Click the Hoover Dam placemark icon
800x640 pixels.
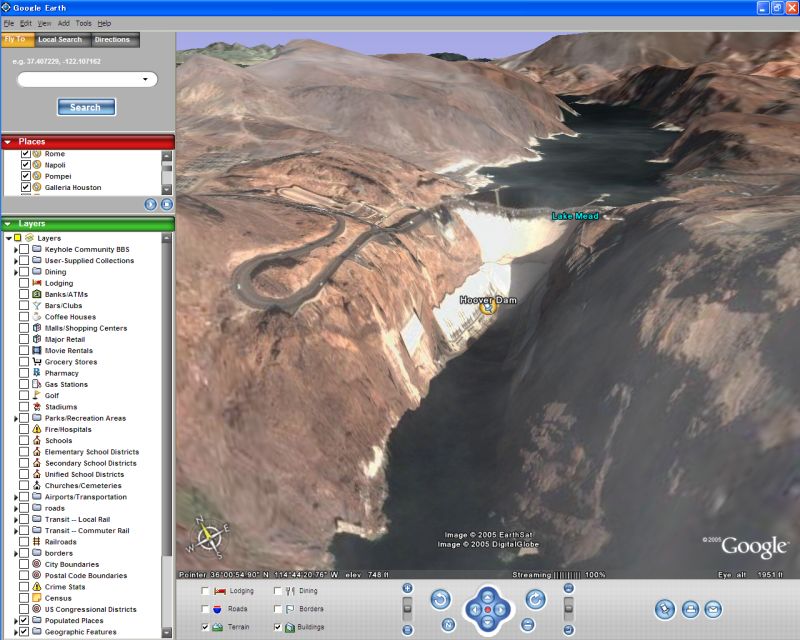(x=488, y=309)
